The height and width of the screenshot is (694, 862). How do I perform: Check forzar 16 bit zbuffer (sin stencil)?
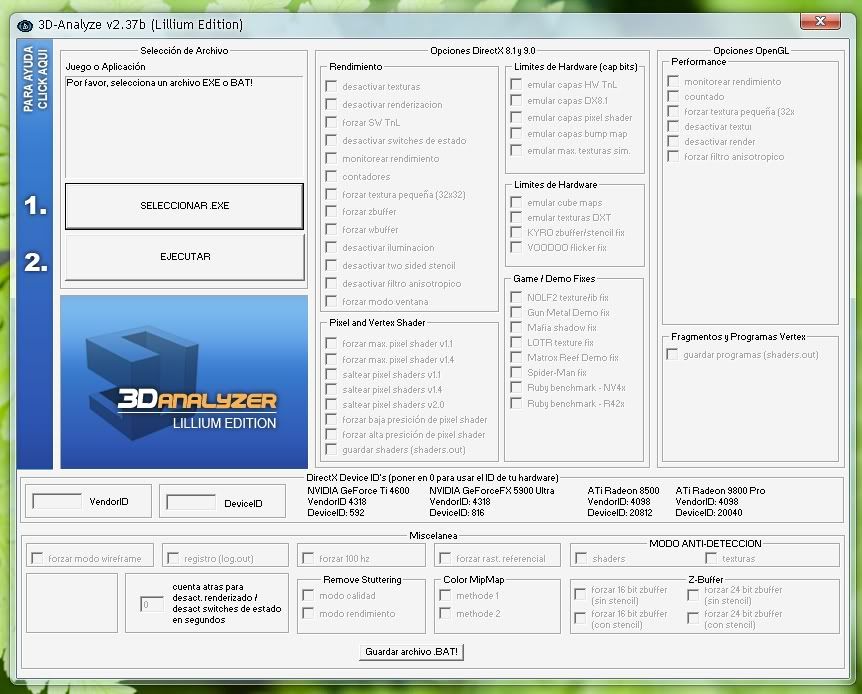(x=579, y=594)
